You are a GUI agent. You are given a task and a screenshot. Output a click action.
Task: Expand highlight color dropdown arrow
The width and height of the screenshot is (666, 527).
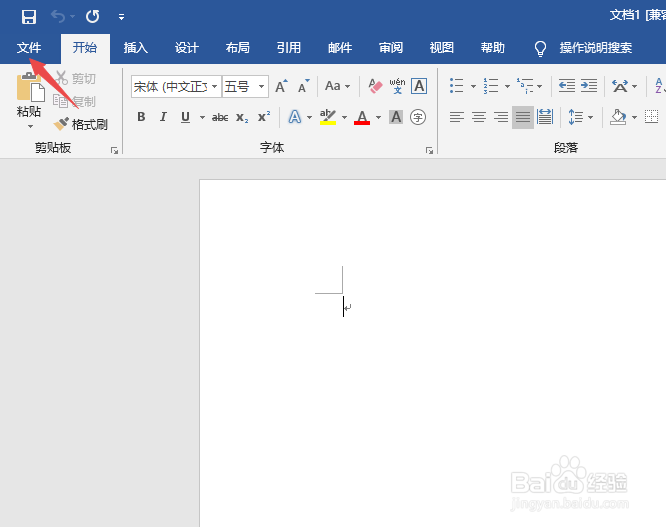pos(344,117)
